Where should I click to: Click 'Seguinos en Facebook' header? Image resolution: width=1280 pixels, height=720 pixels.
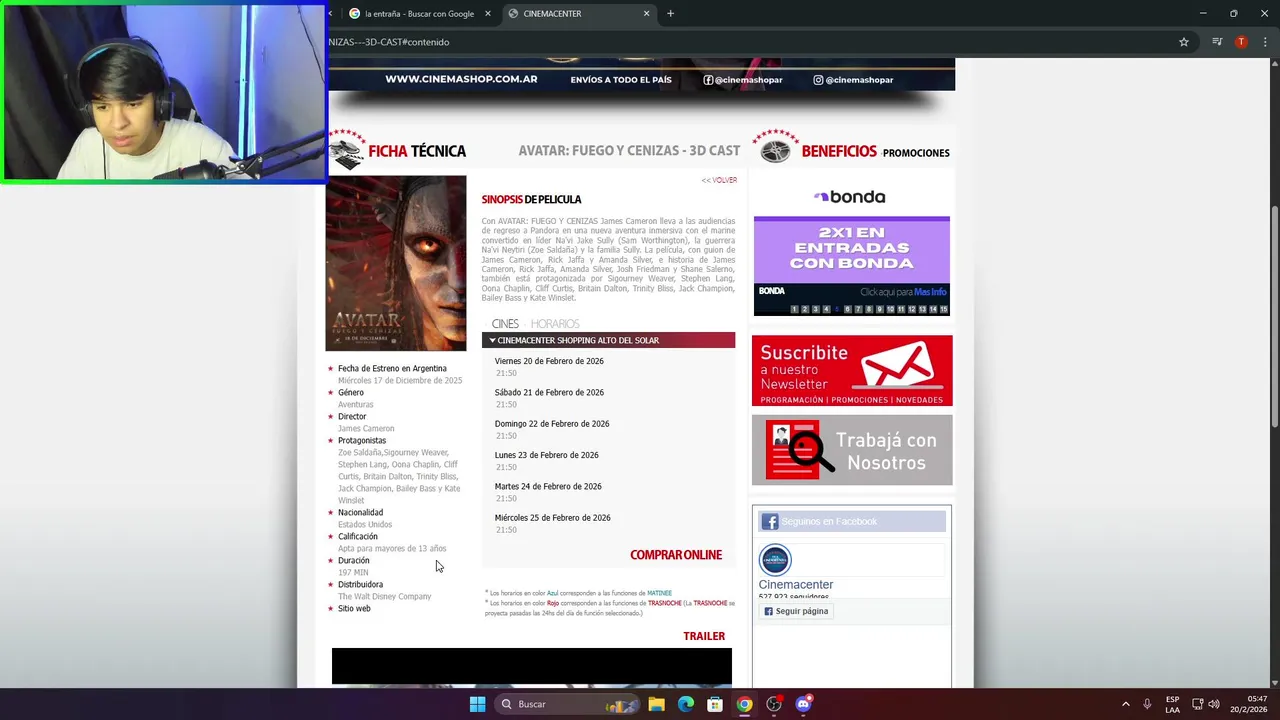[x=852, y=521]
